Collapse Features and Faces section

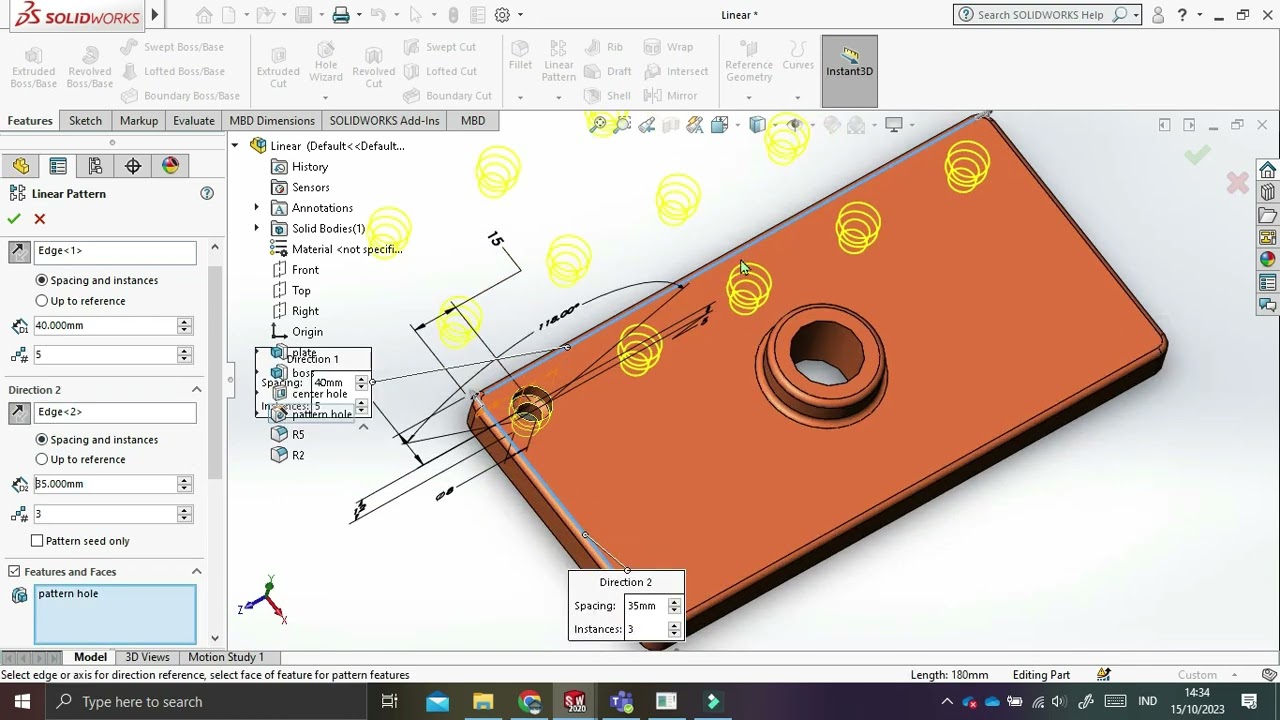pyautogui.click(x=196, y=571)
